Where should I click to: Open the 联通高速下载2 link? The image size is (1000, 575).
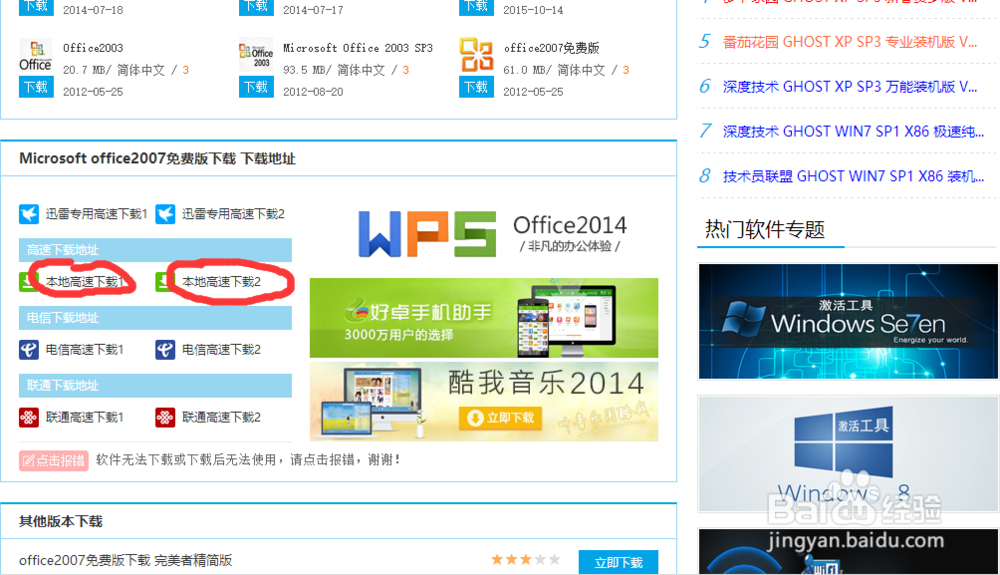pos(221,418)
